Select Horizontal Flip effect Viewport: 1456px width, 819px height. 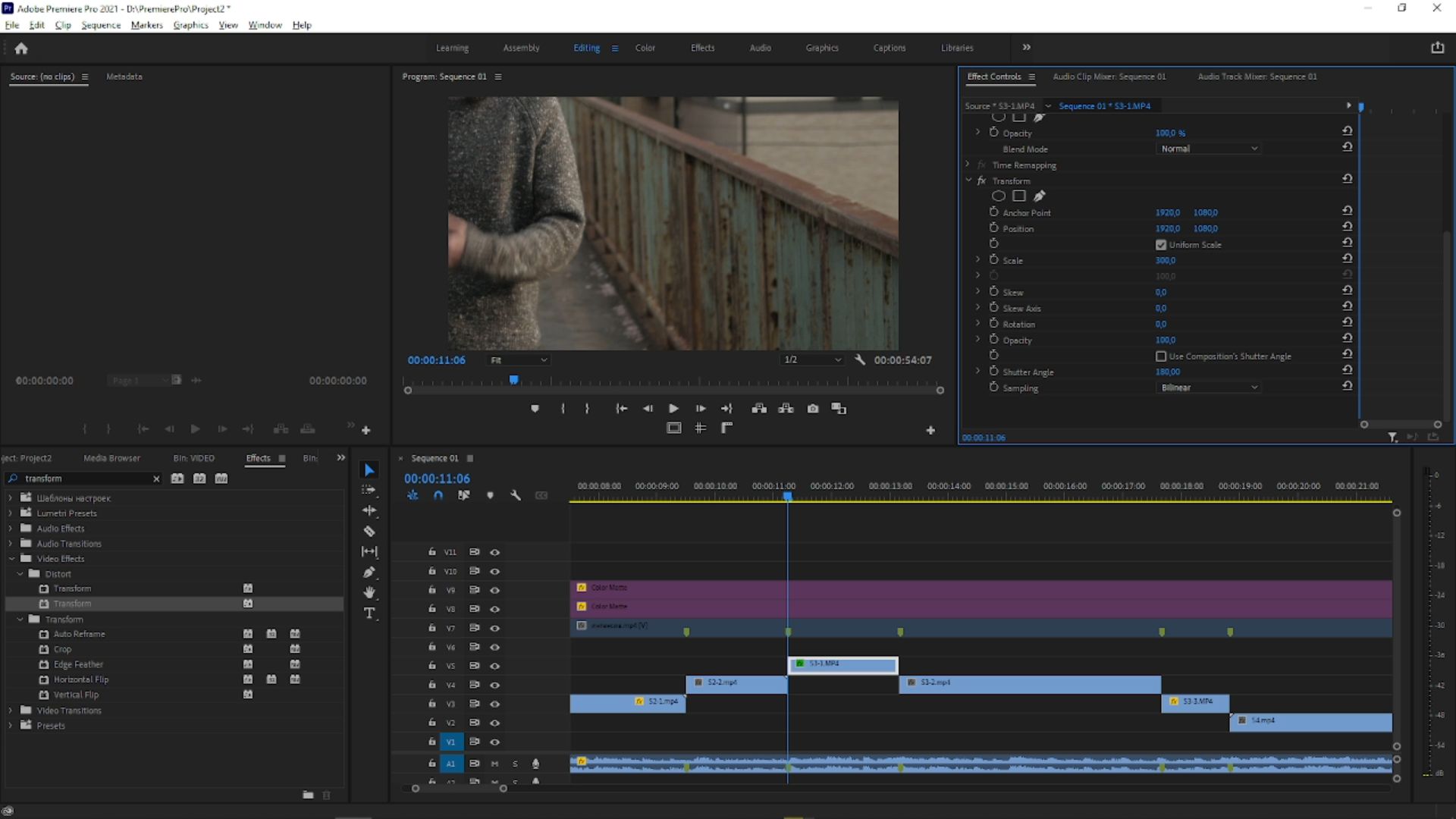(x=80, y=679)
